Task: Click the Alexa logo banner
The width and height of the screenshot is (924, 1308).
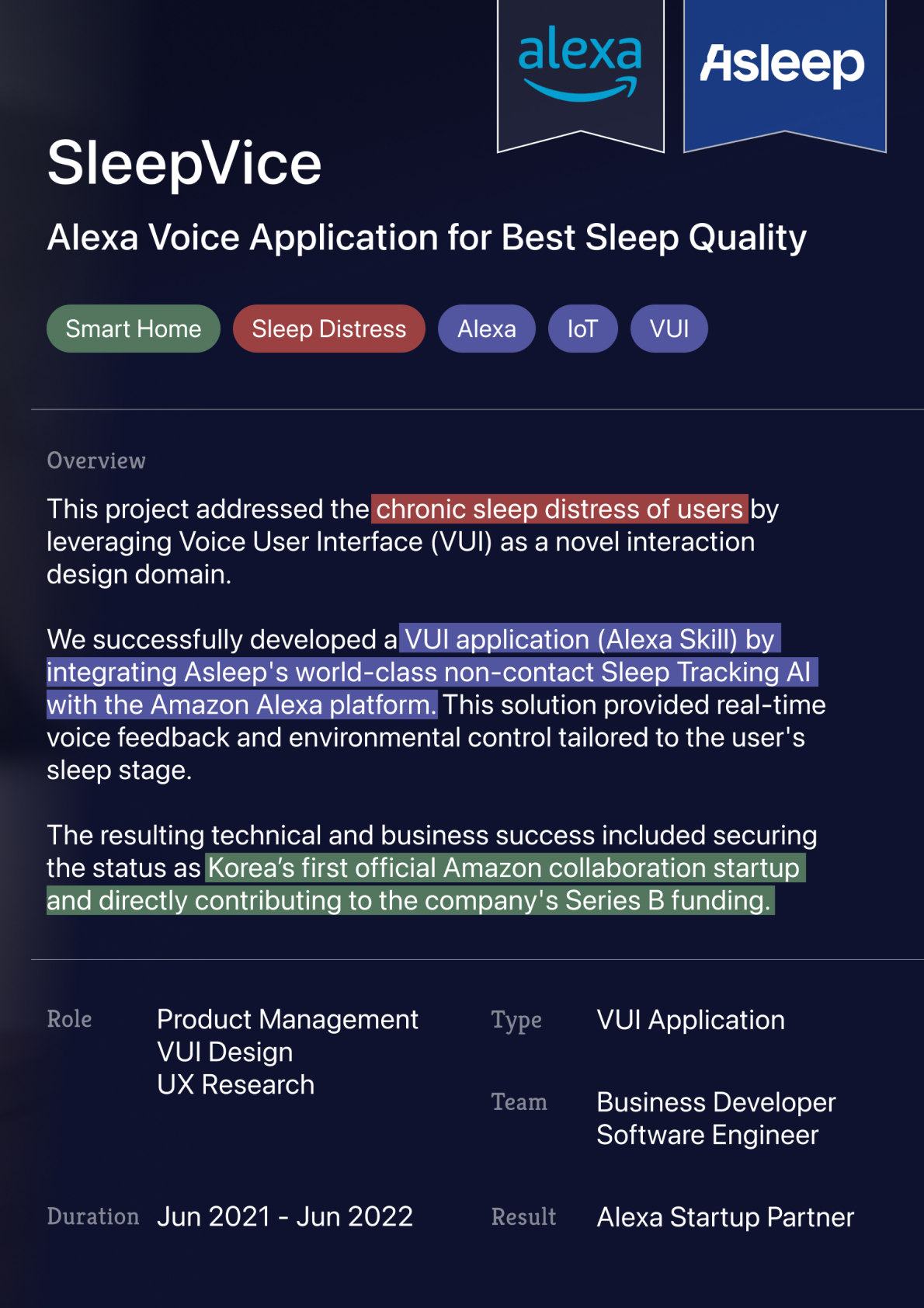Action: 580,70
